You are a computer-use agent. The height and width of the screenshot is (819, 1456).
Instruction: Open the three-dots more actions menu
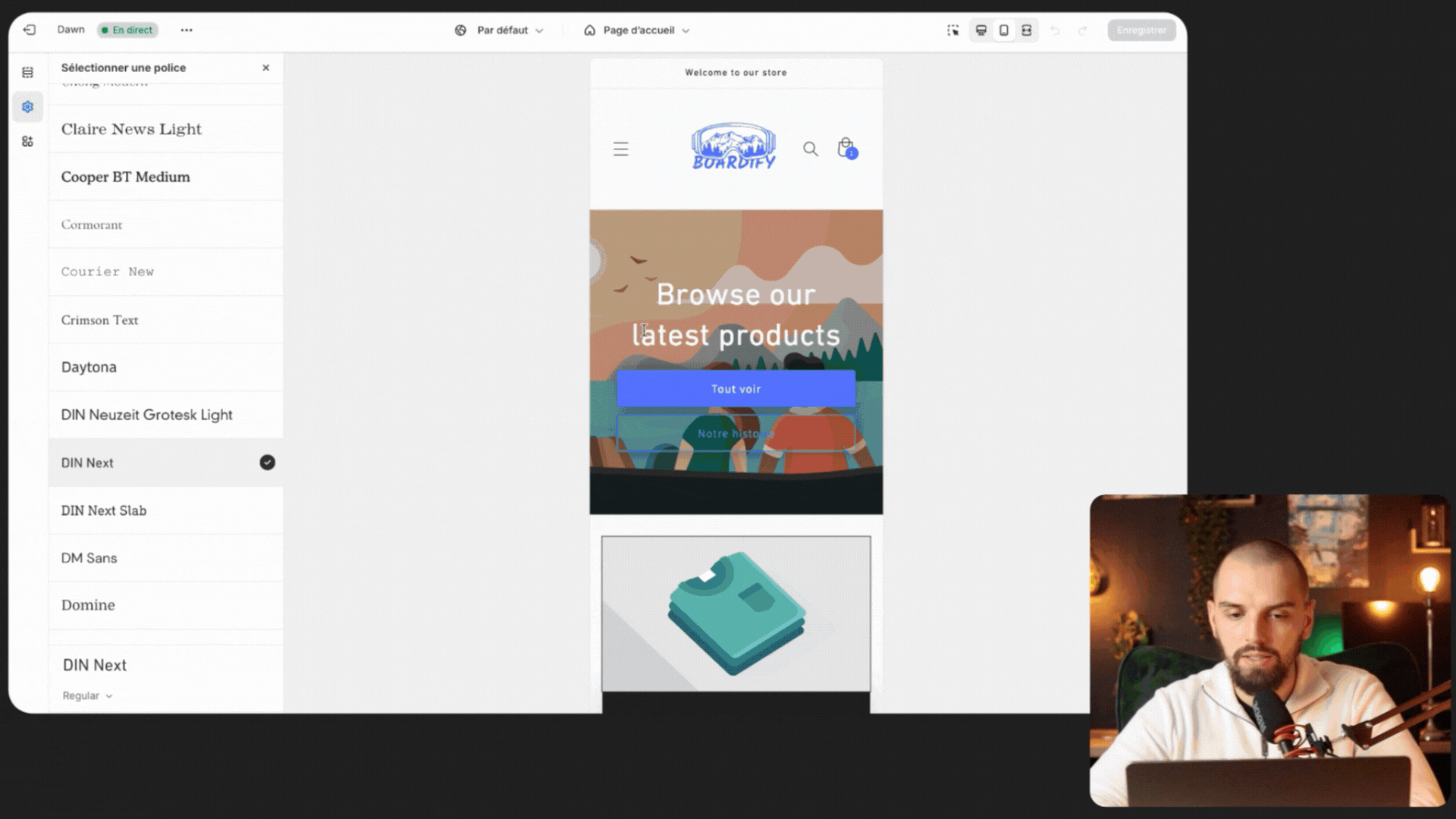pos(187,30)
